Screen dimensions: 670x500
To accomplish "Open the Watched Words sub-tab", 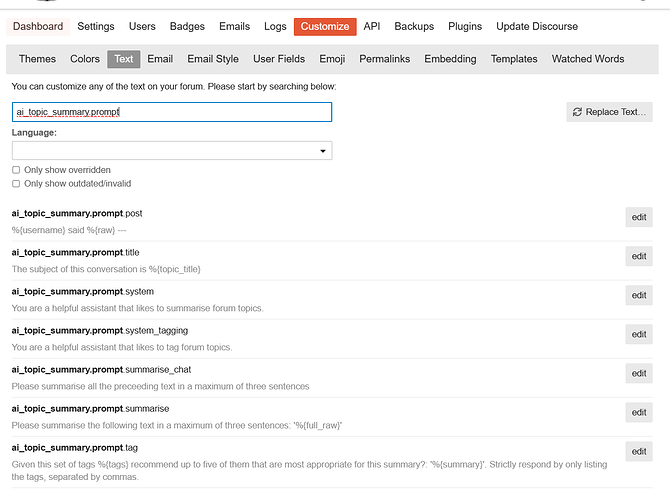I will 588,59.
